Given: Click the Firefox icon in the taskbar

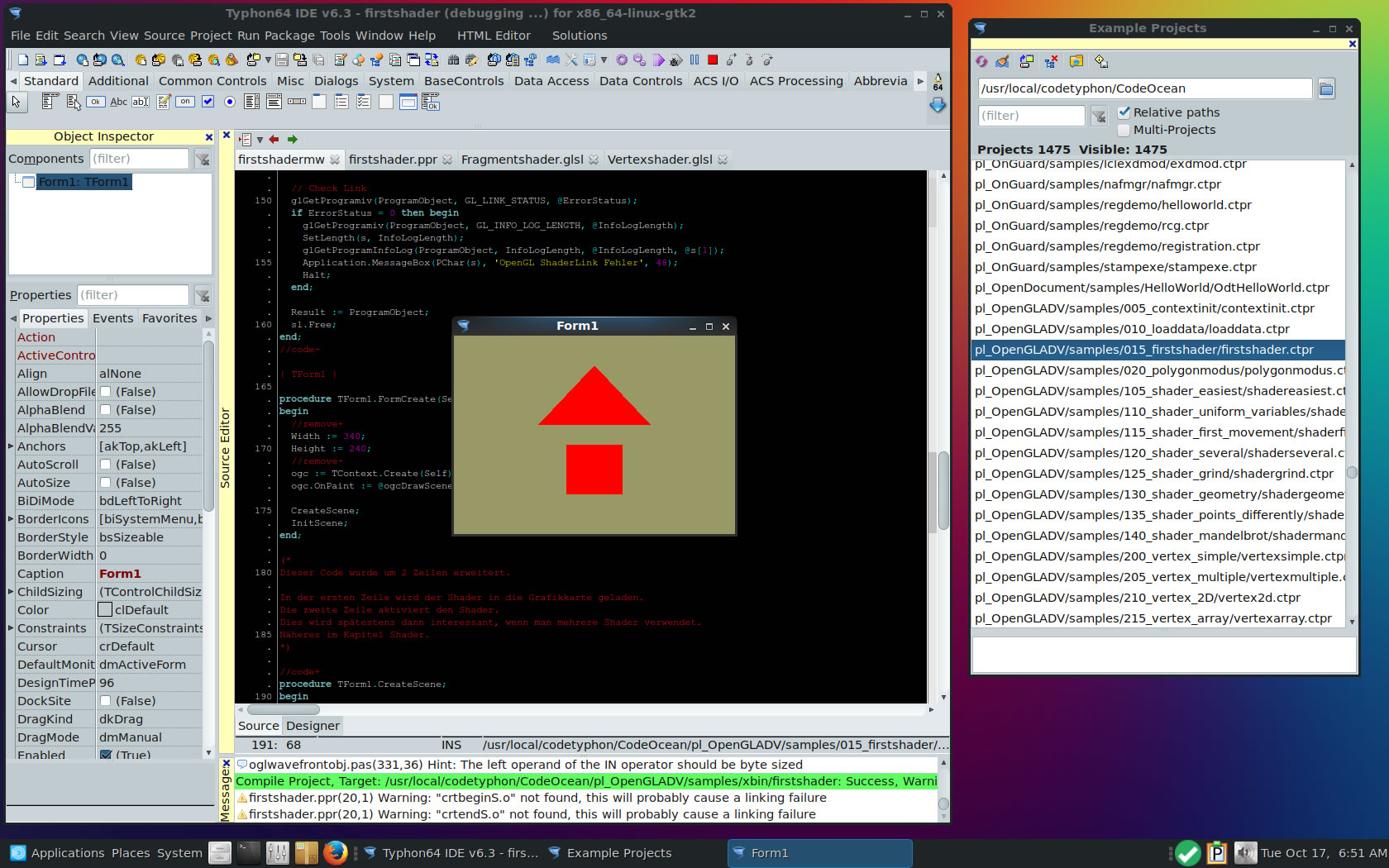Looking at the screenshot, I should pyautogui.click(x=335, y=852).
